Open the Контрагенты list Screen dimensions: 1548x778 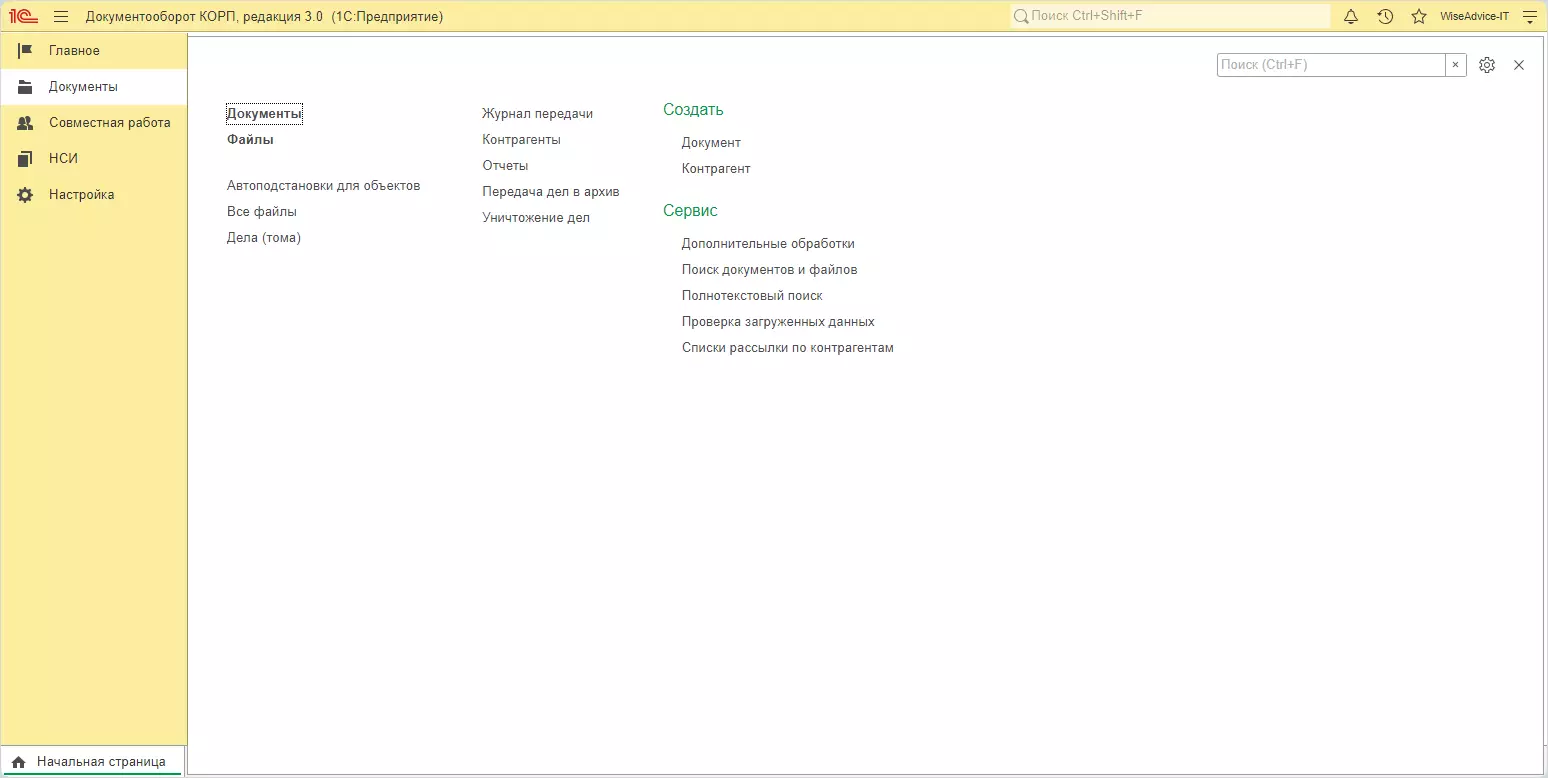click(x=521, y=140)
